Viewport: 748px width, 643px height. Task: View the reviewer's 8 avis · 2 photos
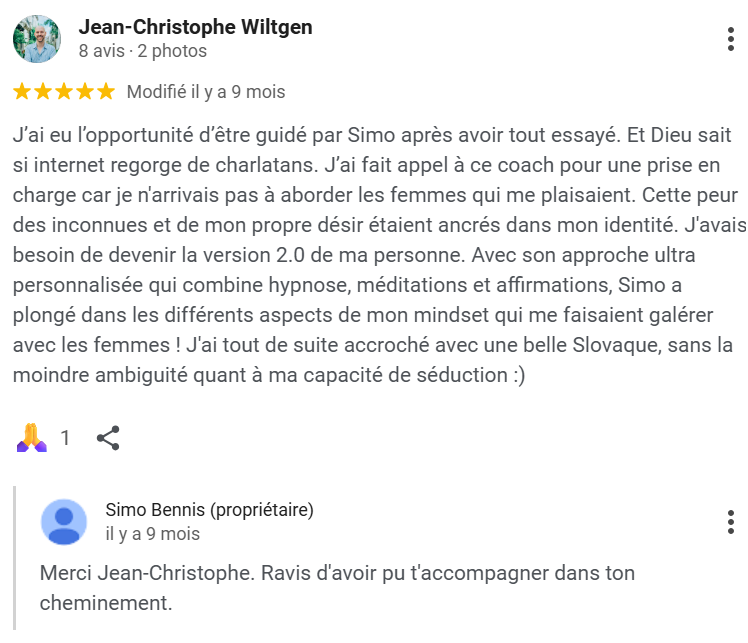(143, 51)
